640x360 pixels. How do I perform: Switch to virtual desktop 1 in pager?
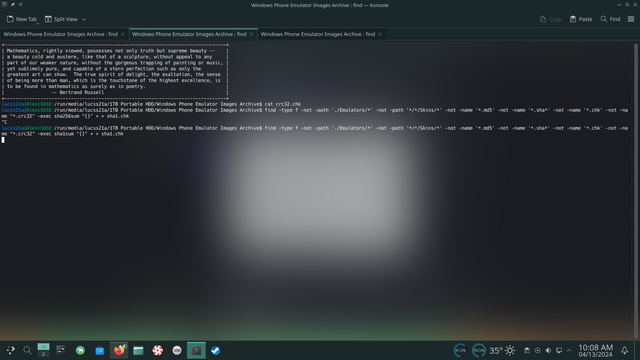(43, 347)
